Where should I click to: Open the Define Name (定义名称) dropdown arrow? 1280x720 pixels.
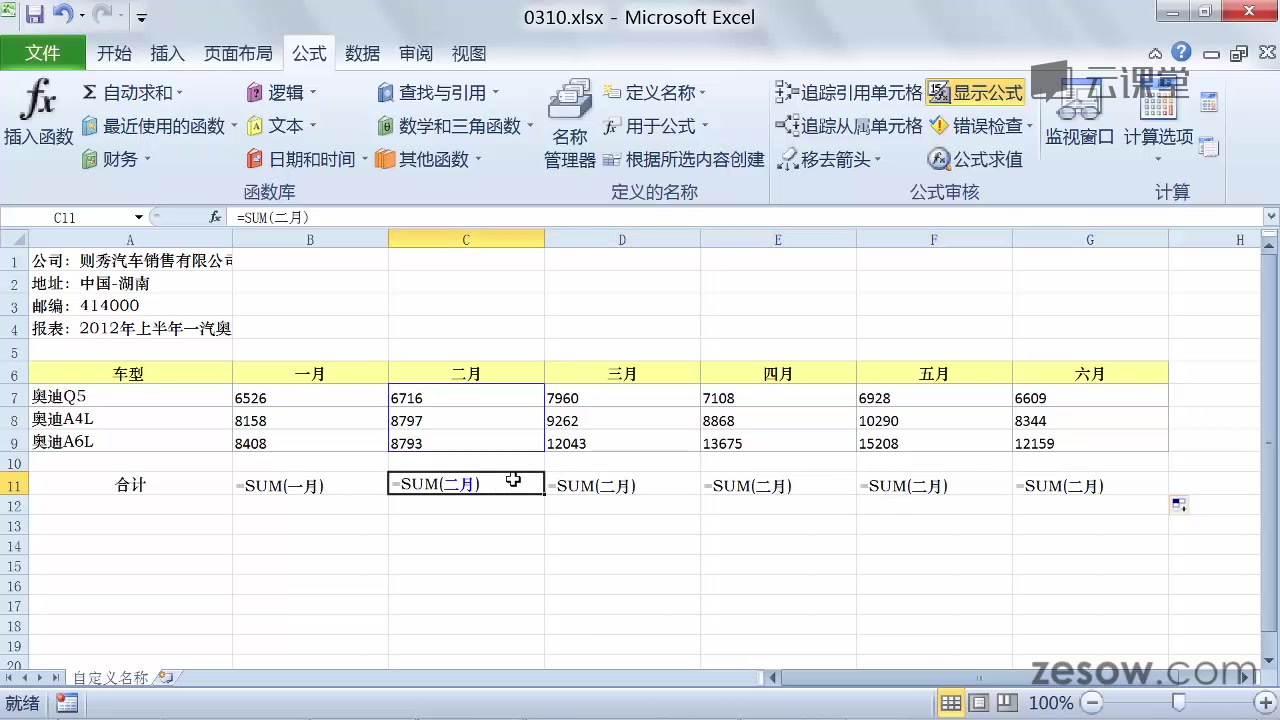pos(701,93)
